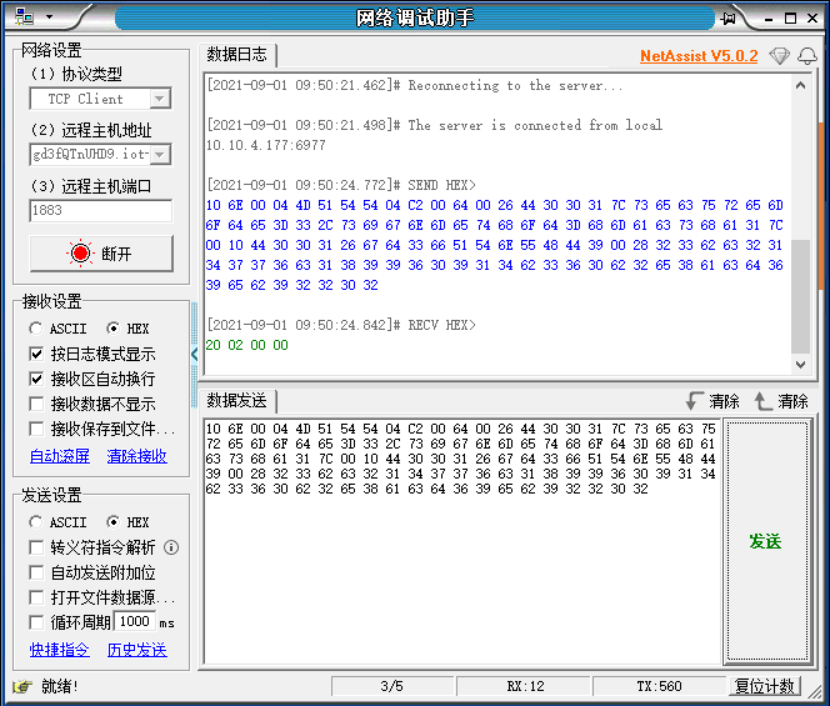Select ASCII in receive settings
Screen dimensions: 830x706
click(58, 329)
